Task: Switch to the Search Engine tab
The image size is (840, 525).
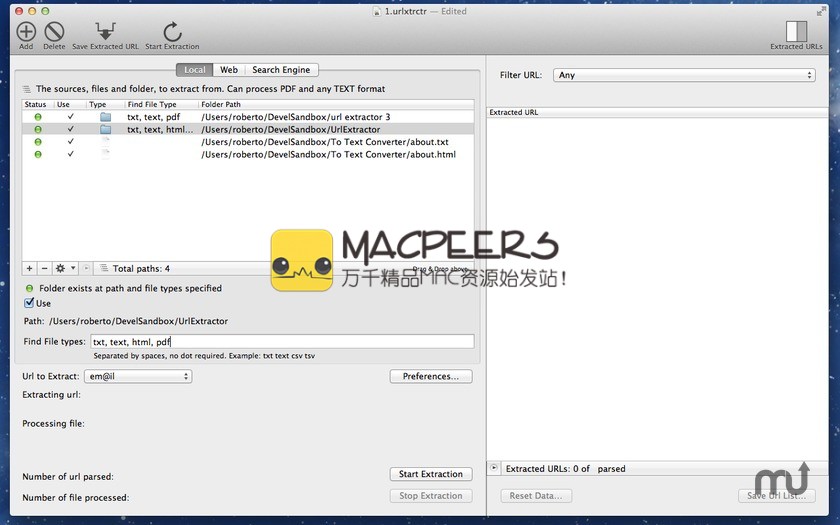Action: coord(281,70)
